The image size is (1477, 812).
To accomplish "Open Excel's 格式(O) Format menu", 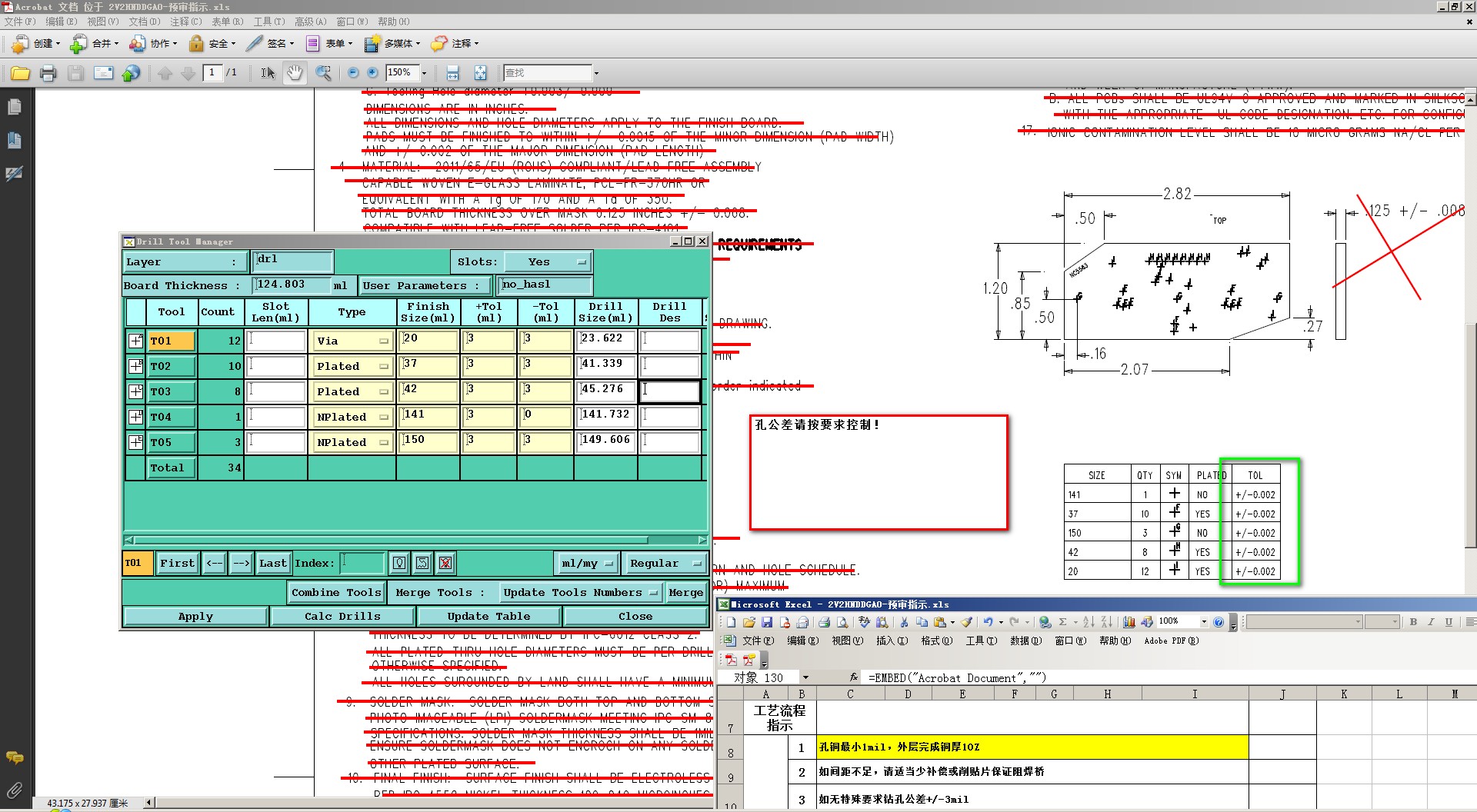I will [936, 641].
